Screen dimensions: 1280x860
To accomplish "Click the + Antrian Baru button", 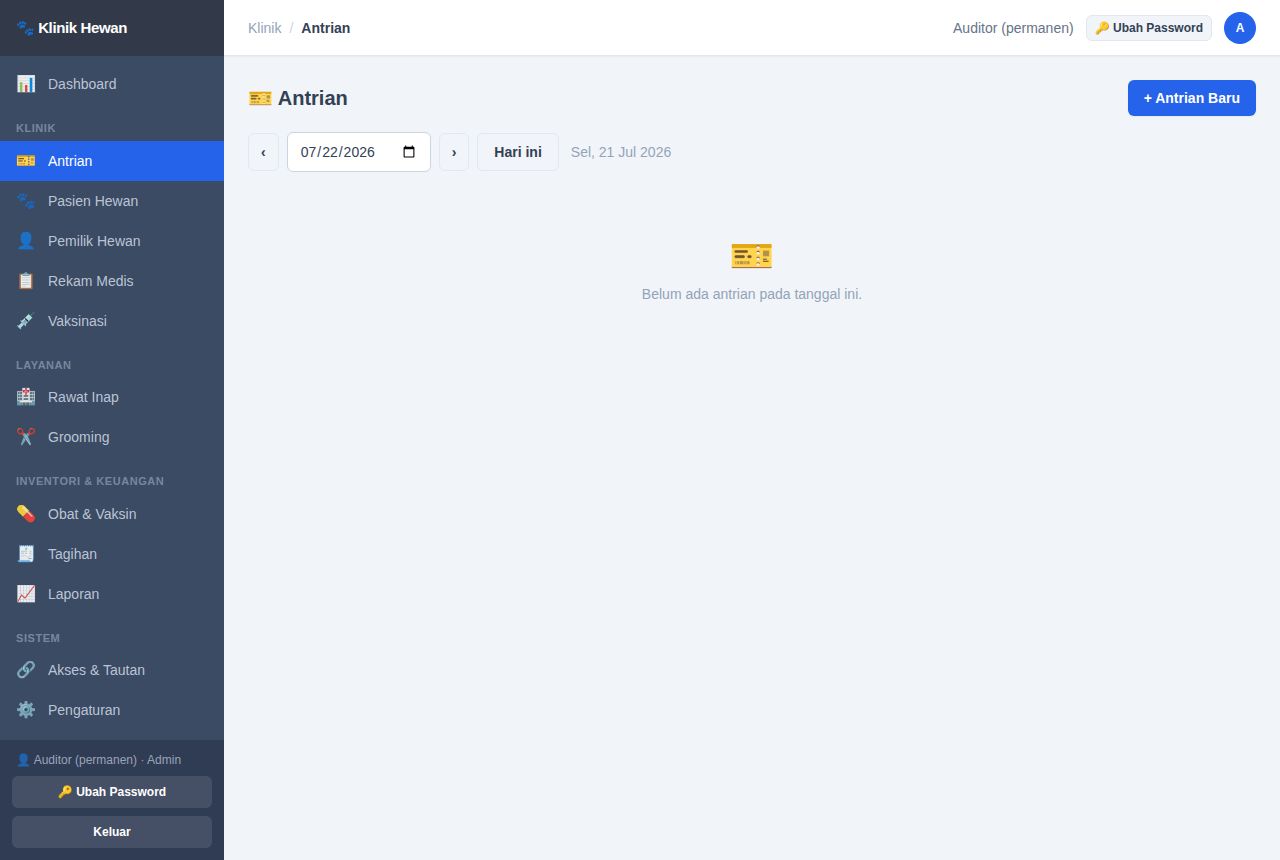I will (1192, 98).
